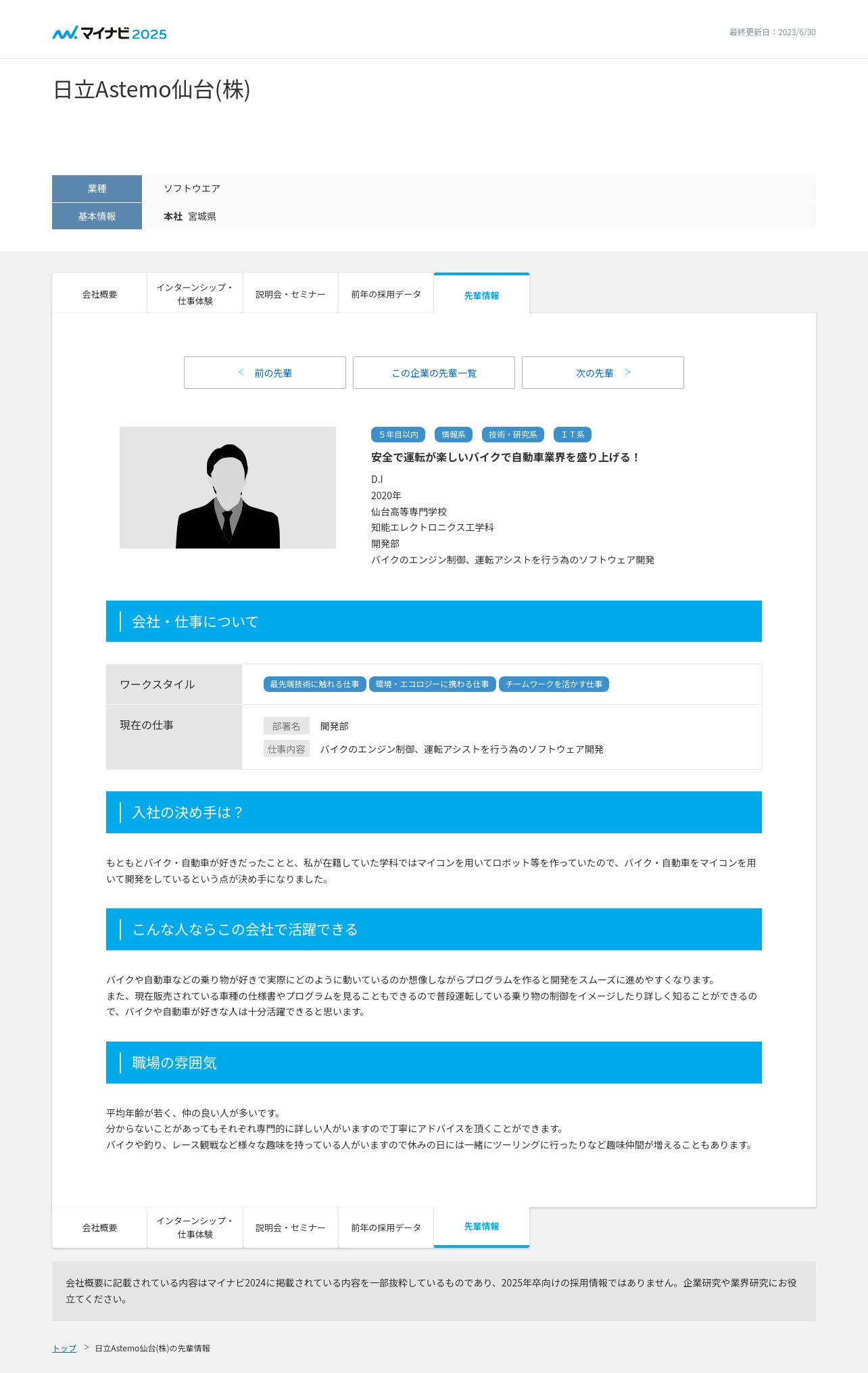This screenshot has height=1373, width=868.
Task: Click the 最先端技術に触れる仕事 tag
Action: pos(315,684)
